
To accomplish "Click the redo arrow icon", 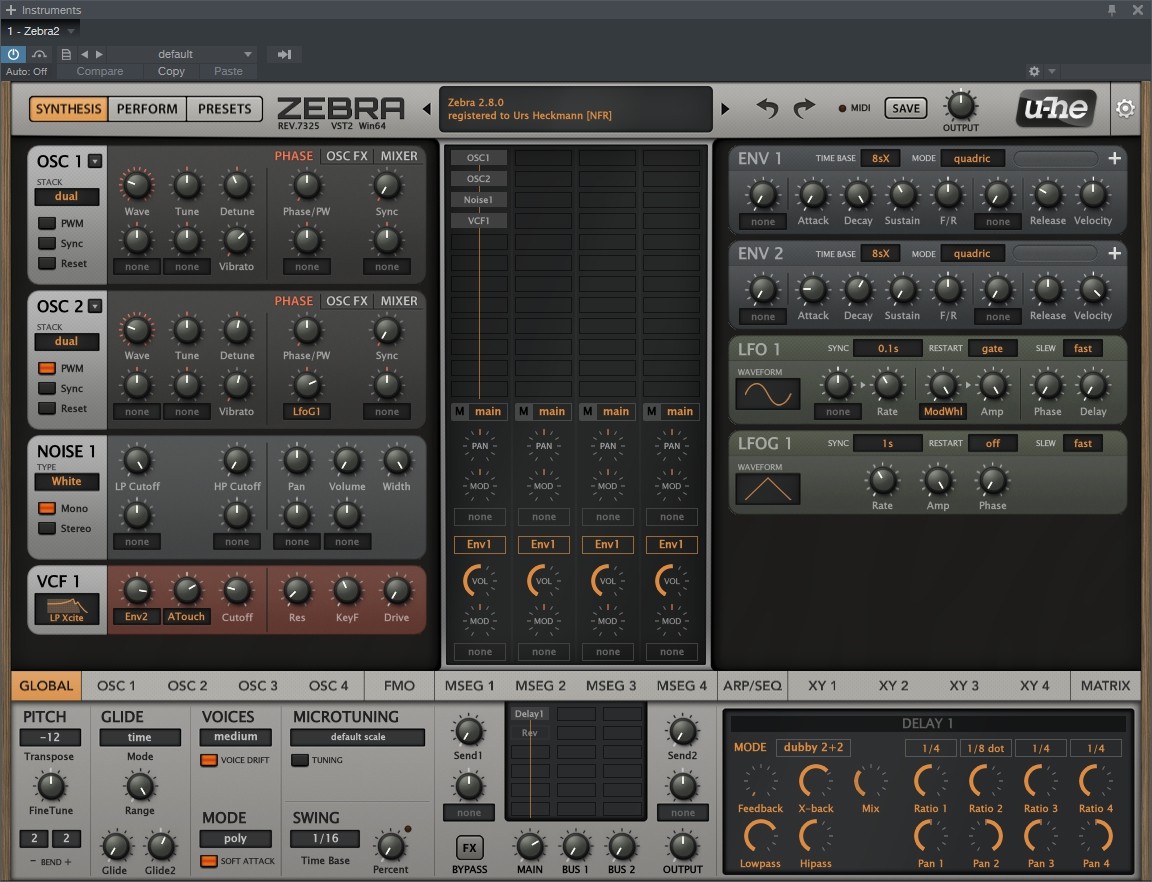I will [804, 108].
